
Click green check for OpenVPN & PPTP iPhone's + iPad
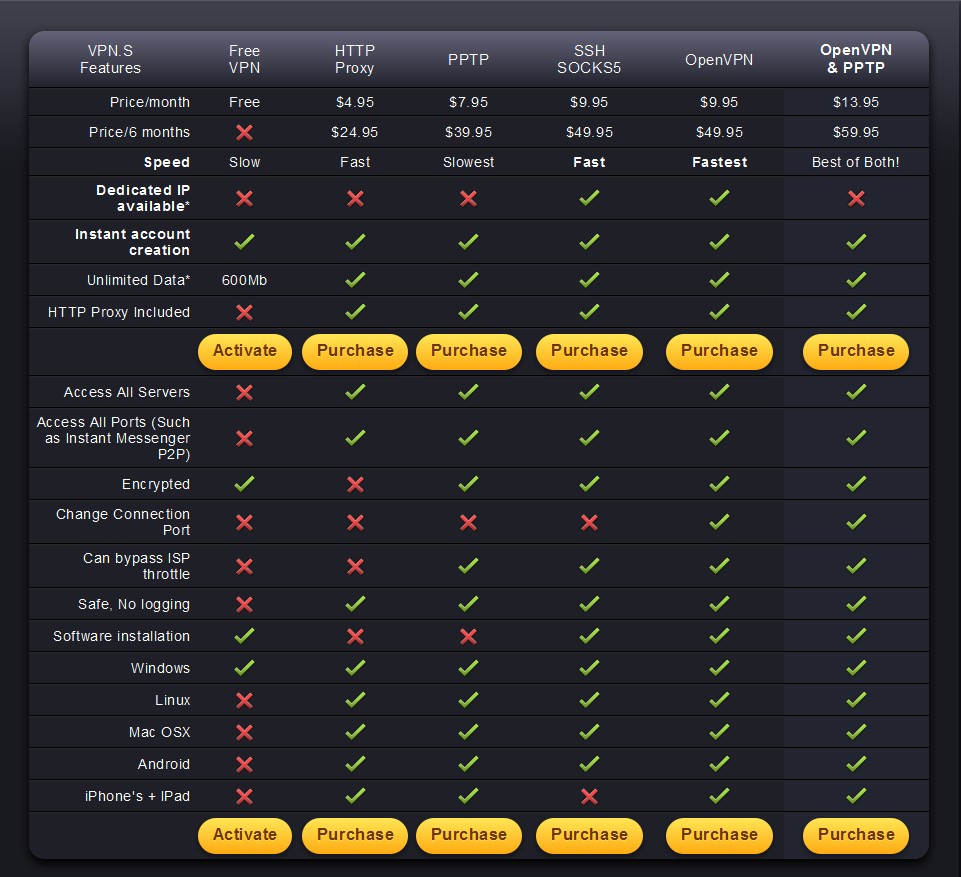click(856, 795)
